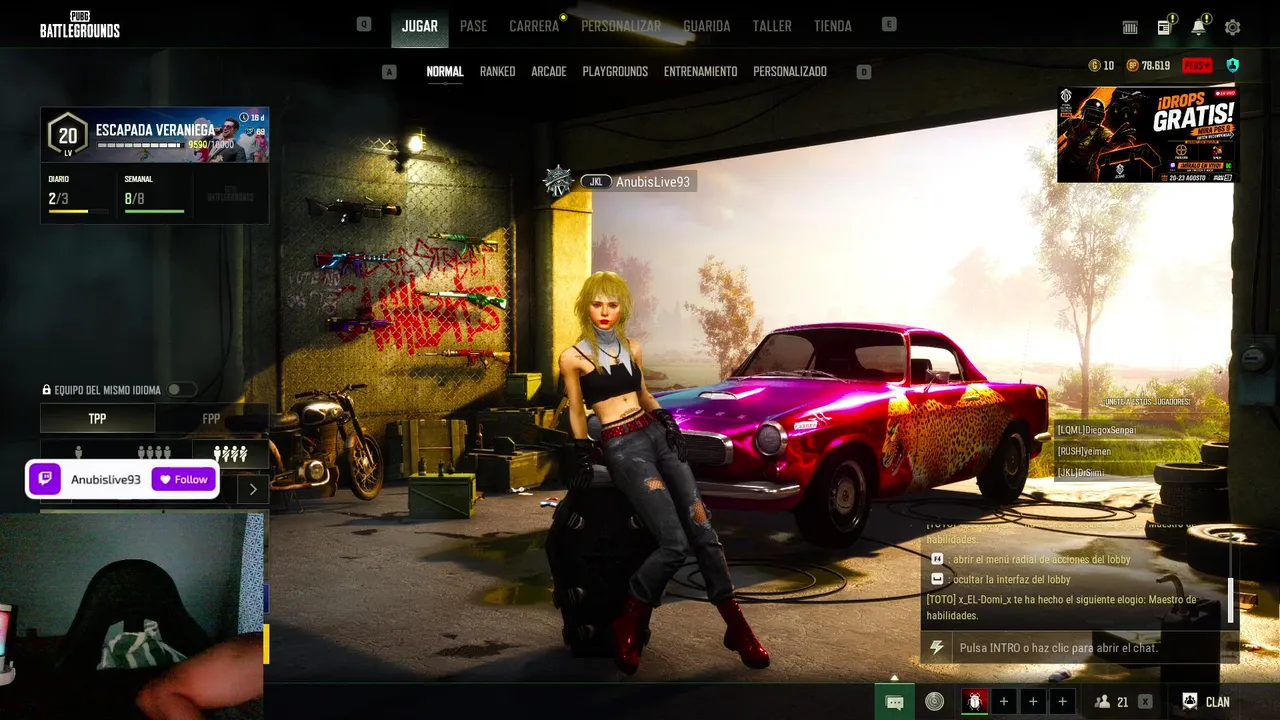Click the E next-tab key hint

click(889, 24)
